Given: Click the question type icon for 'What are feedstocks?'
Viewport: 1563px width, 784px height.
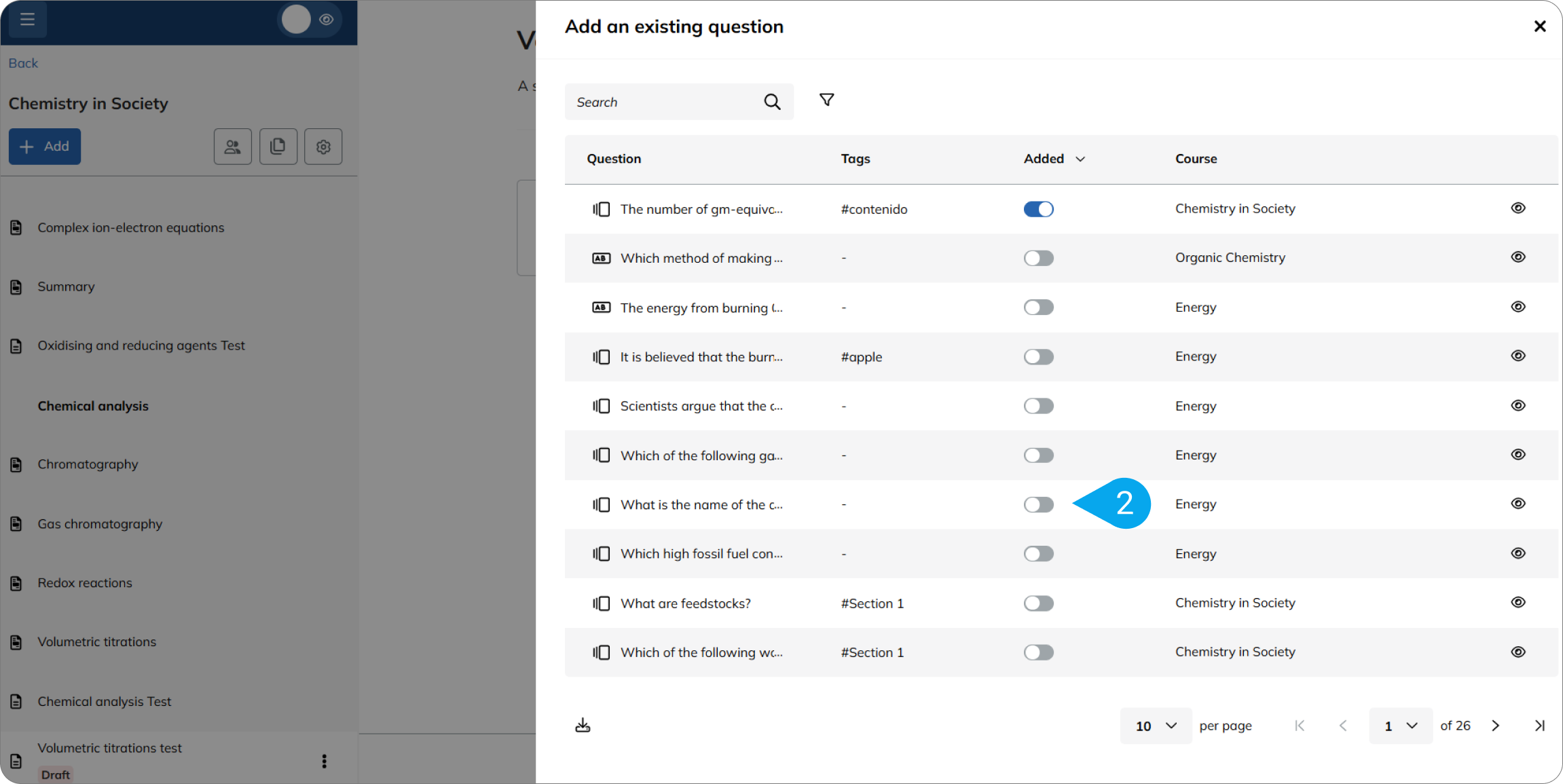Looking at the screenshot, I should [x=601, y=603].
